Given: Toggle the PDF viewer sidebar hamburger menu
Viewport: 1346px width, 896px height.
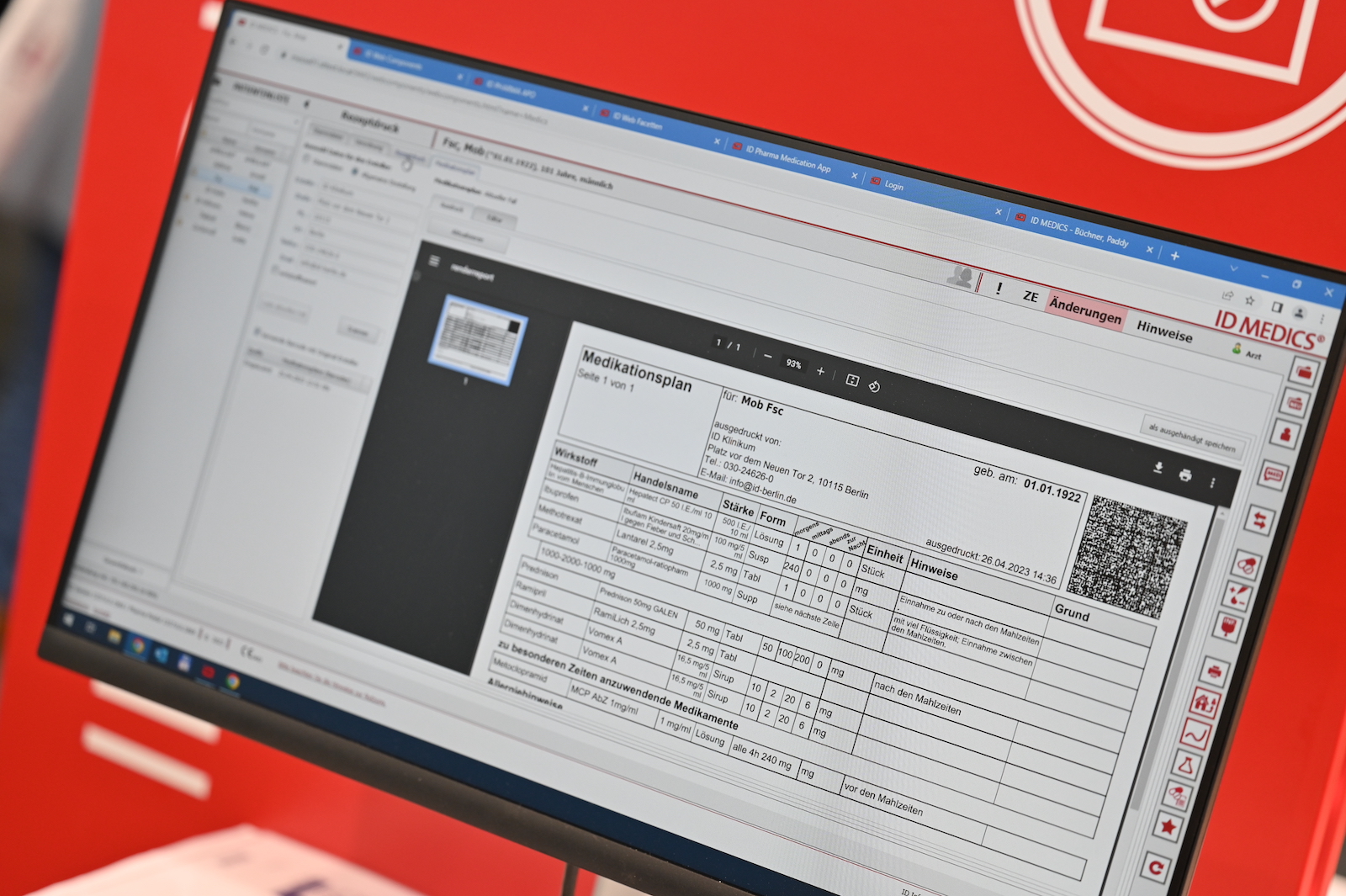Looking at the screenshot, I should point(434,261).
